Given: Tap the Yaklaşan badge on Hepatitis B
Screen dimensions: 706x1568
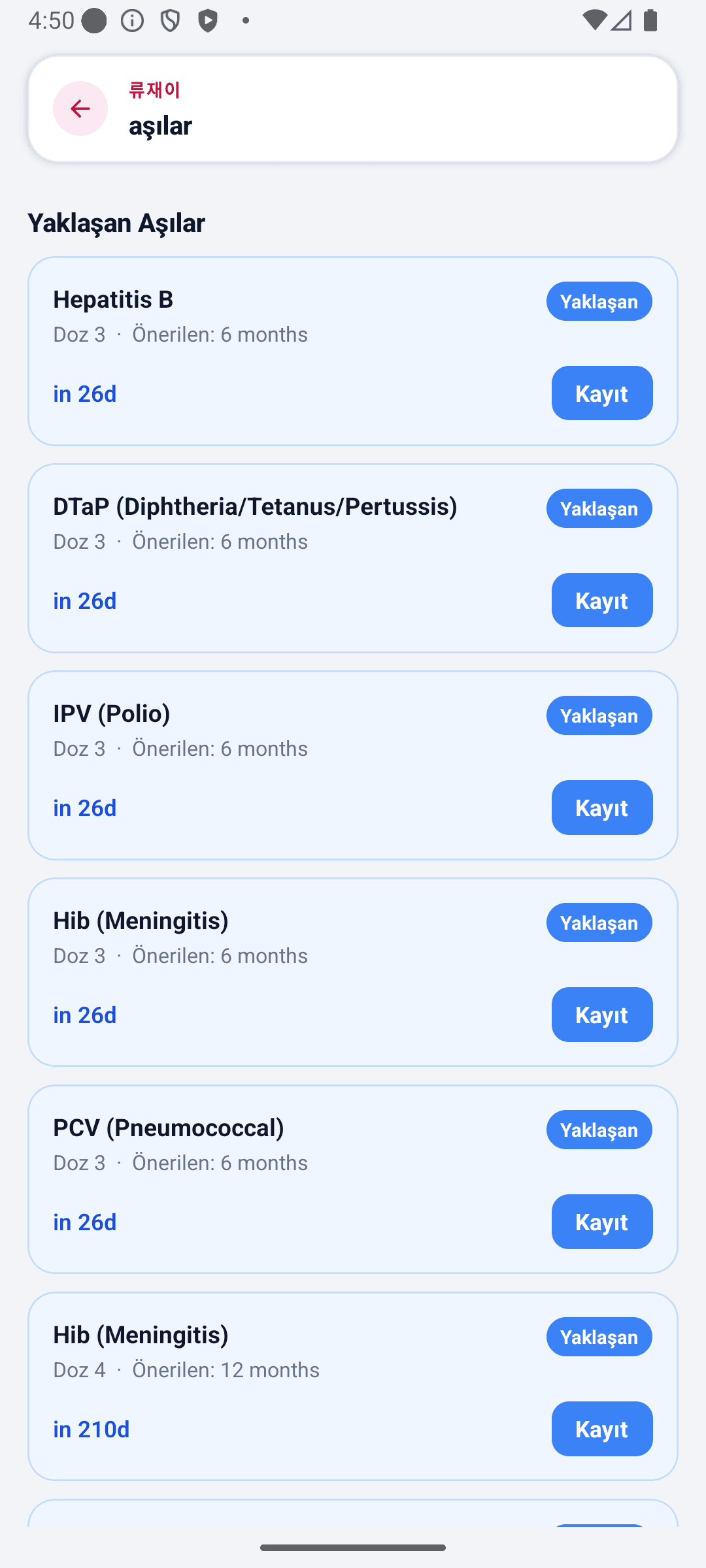Looking at the screenshot, I should 599,301.
